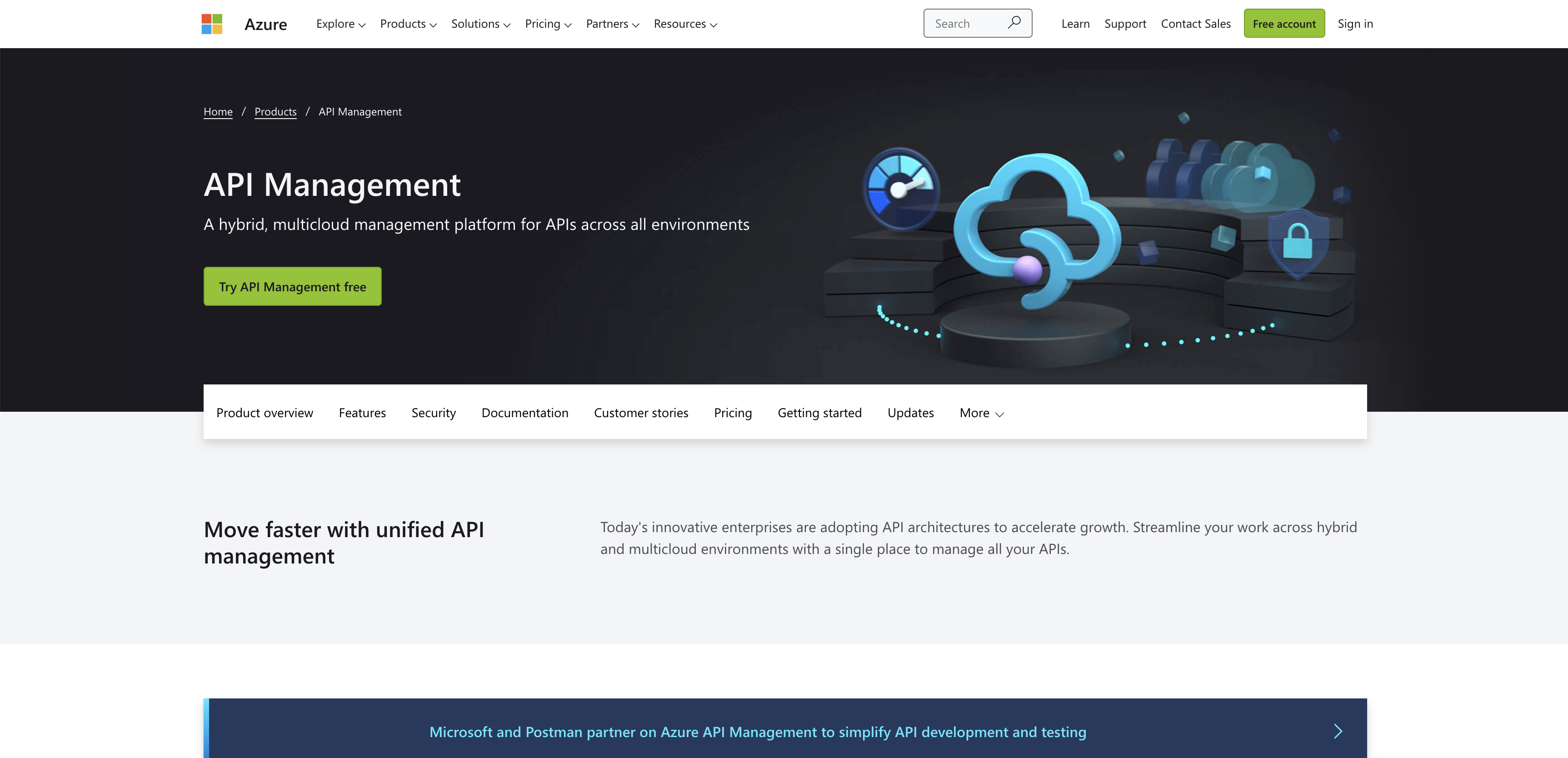The height and width of the screenshot is (758, 1568).
Task: Click the right arrow on Postman banner
Action: (x=1337, y=731)
